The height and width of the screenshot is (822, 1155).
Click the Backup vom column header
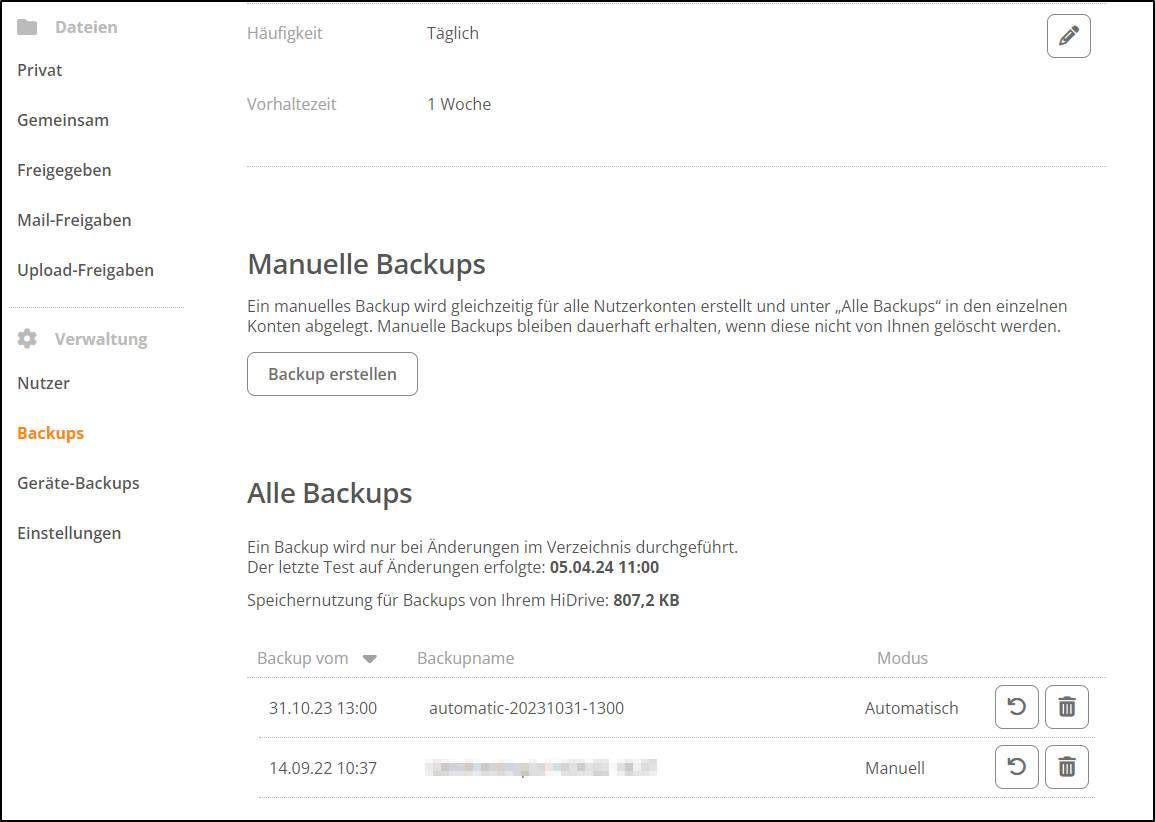303,658
